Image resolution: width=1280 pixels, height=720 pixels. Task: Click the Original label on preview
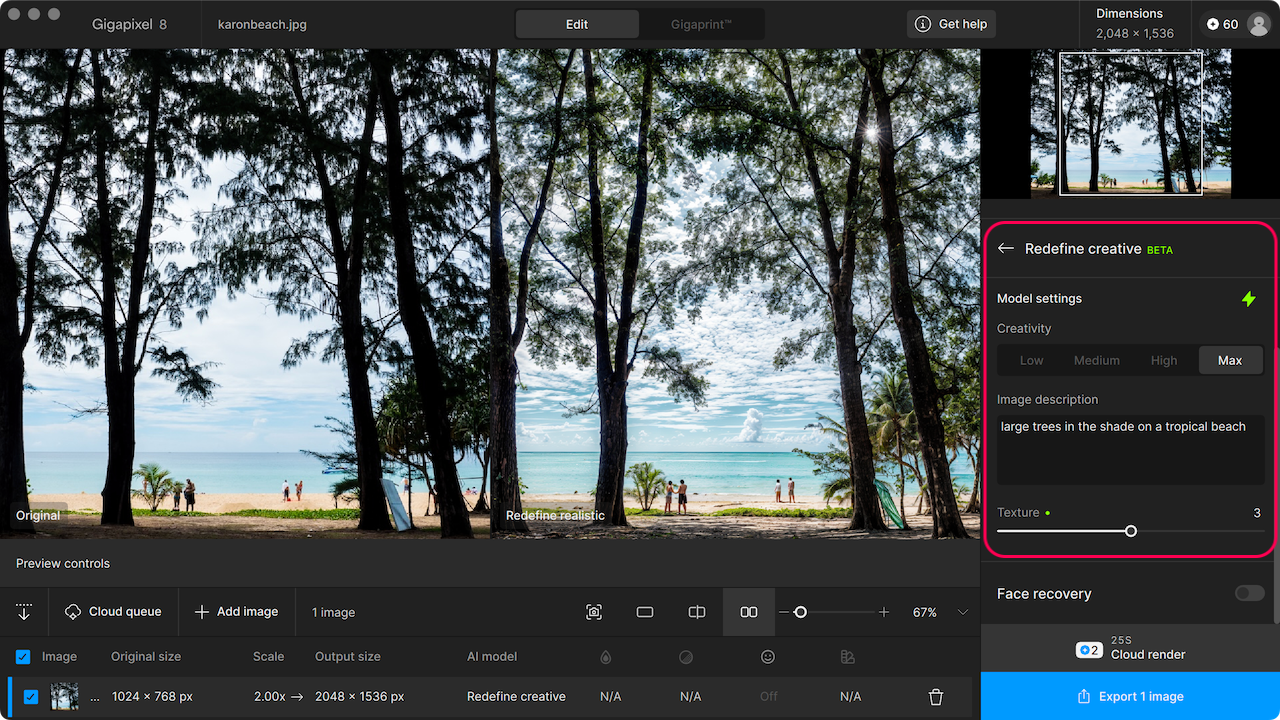click(38, 515)
